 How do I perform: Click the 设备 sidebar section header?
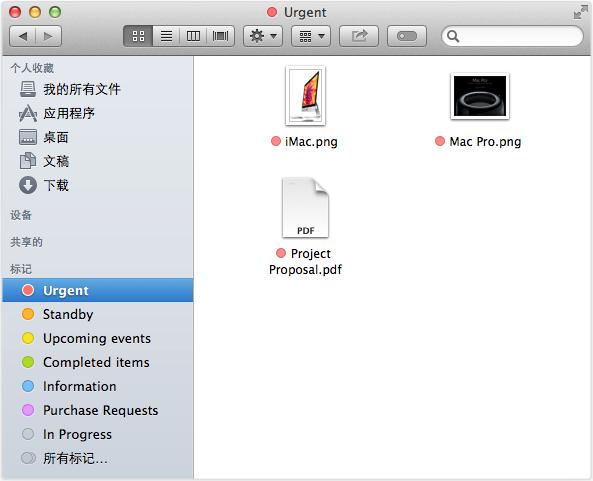[x=21, y=215]
